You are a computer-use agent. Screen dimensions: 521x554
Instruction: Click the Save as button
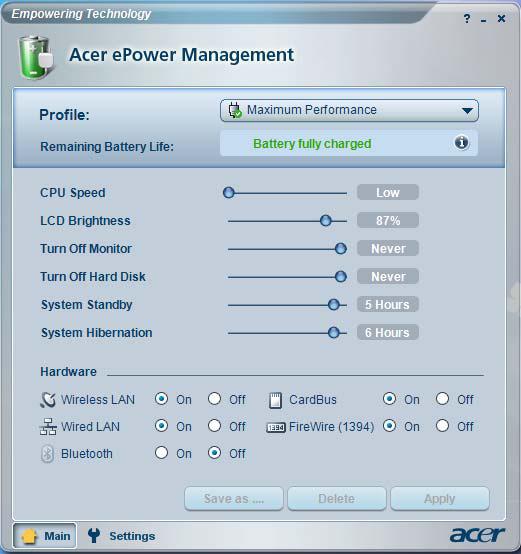234,499
